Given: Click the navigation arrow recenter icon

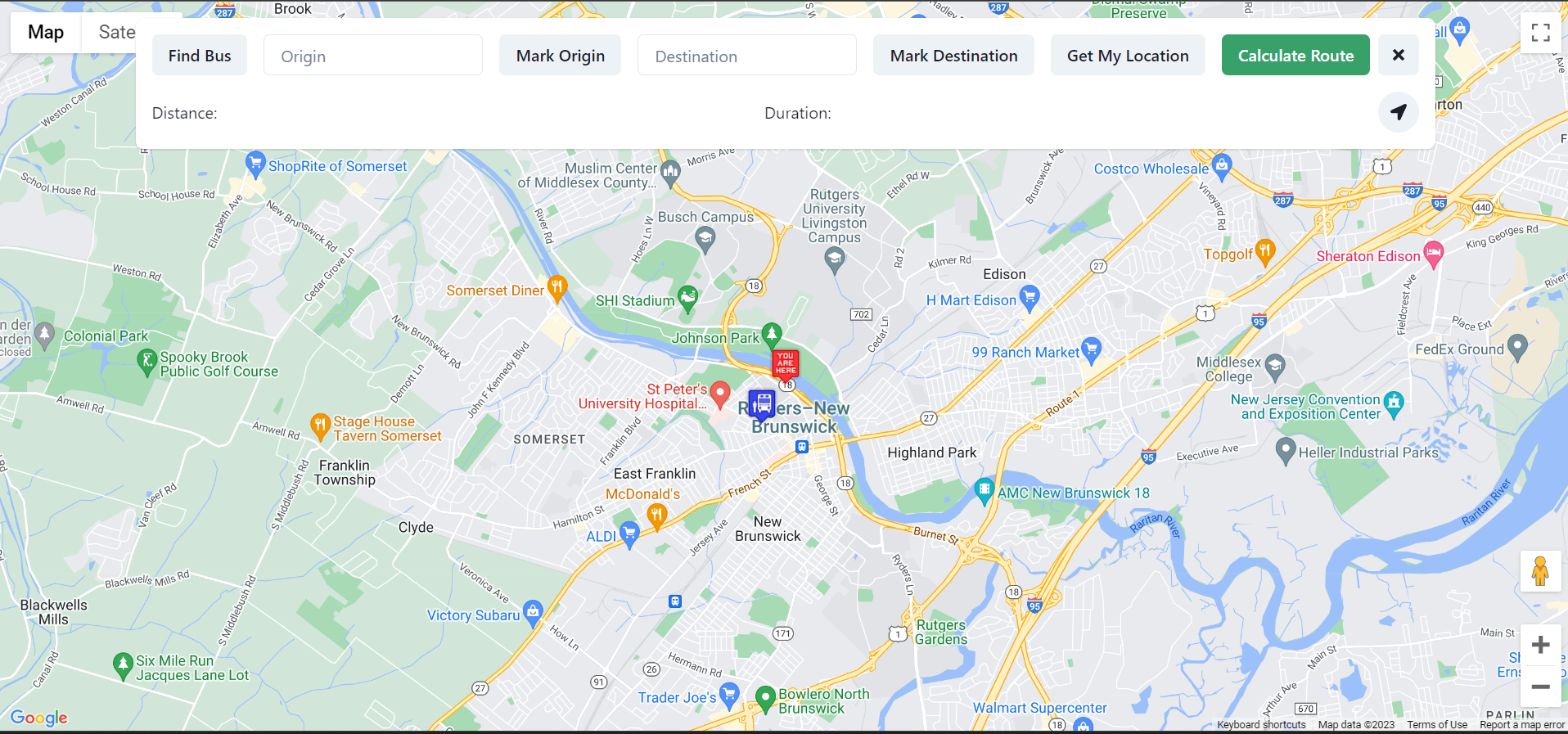Looking at the screenshot, I should point(1399,112).
